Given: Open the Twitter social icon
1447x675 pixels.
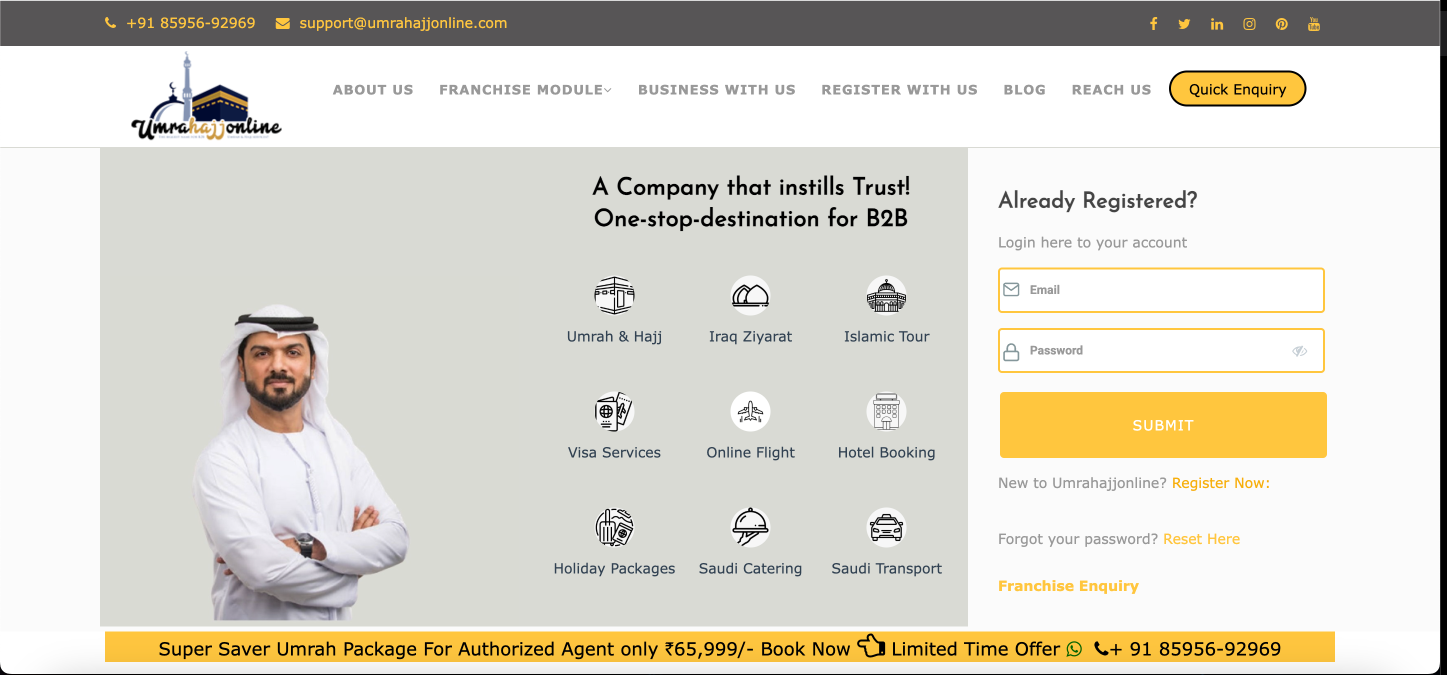Looking at the screenshot, I should [1184, 24].
